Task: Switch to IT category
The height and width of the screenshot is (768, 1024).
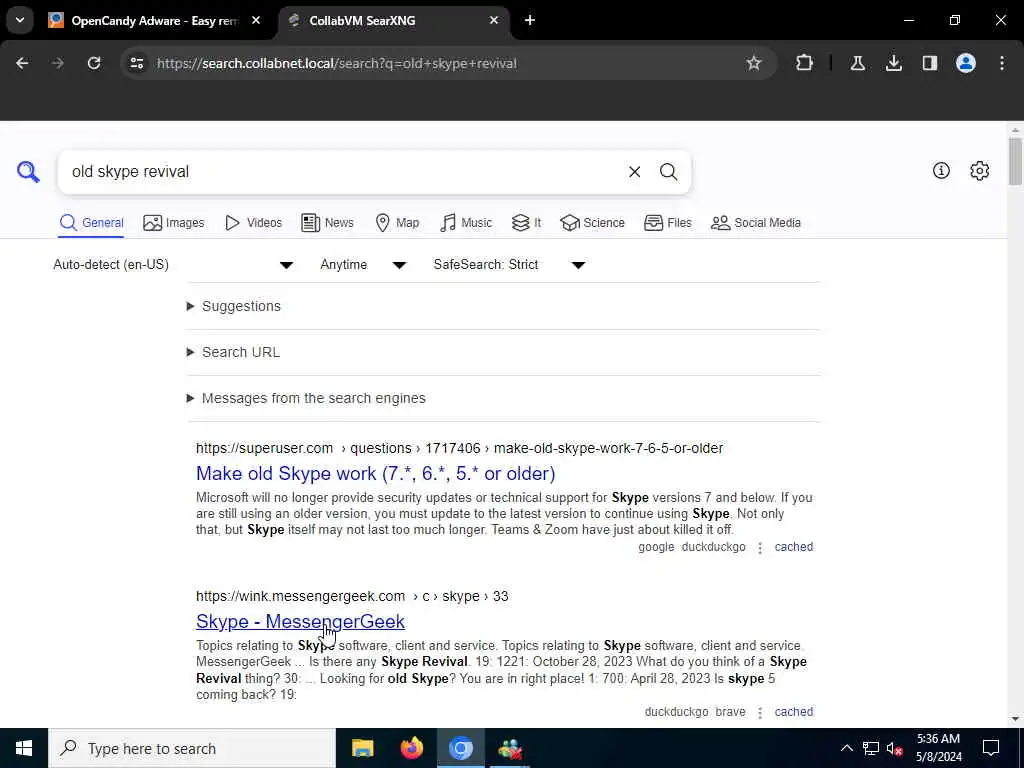Action: pos(526,223)
